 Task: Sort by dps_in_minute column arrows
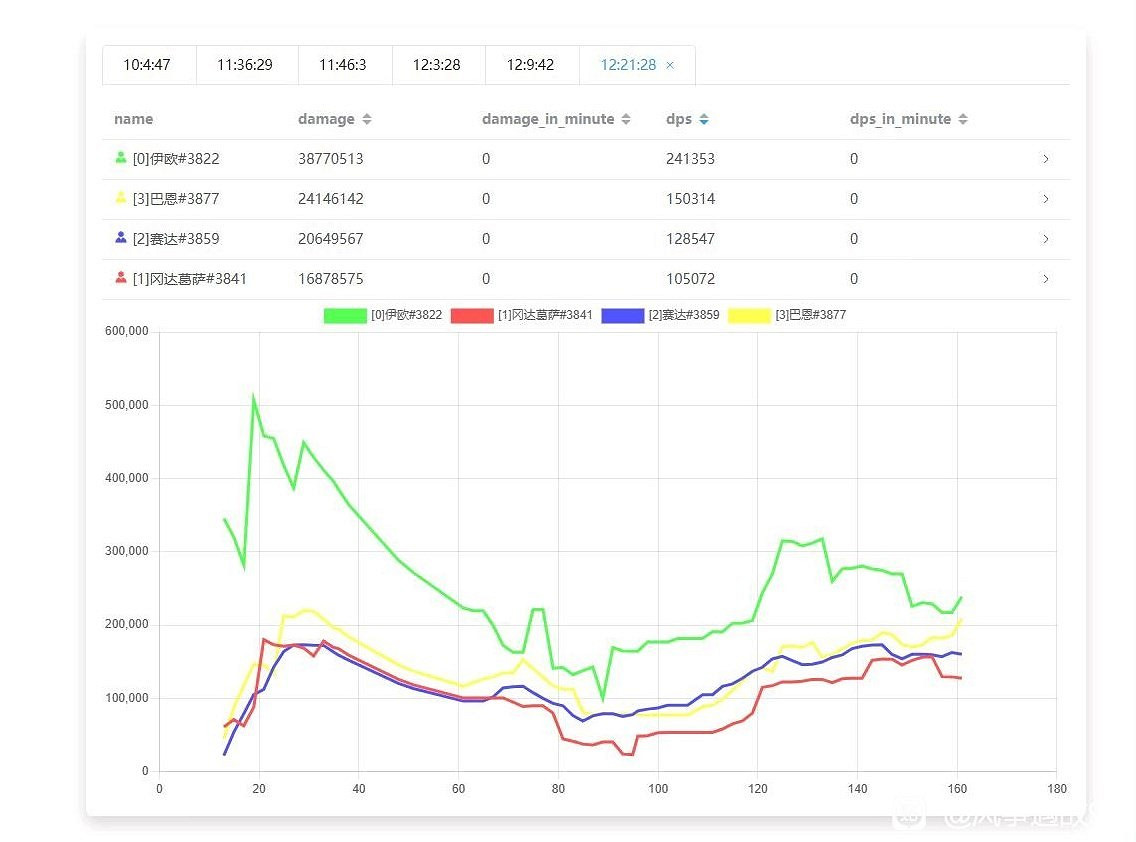pos(963,119)
